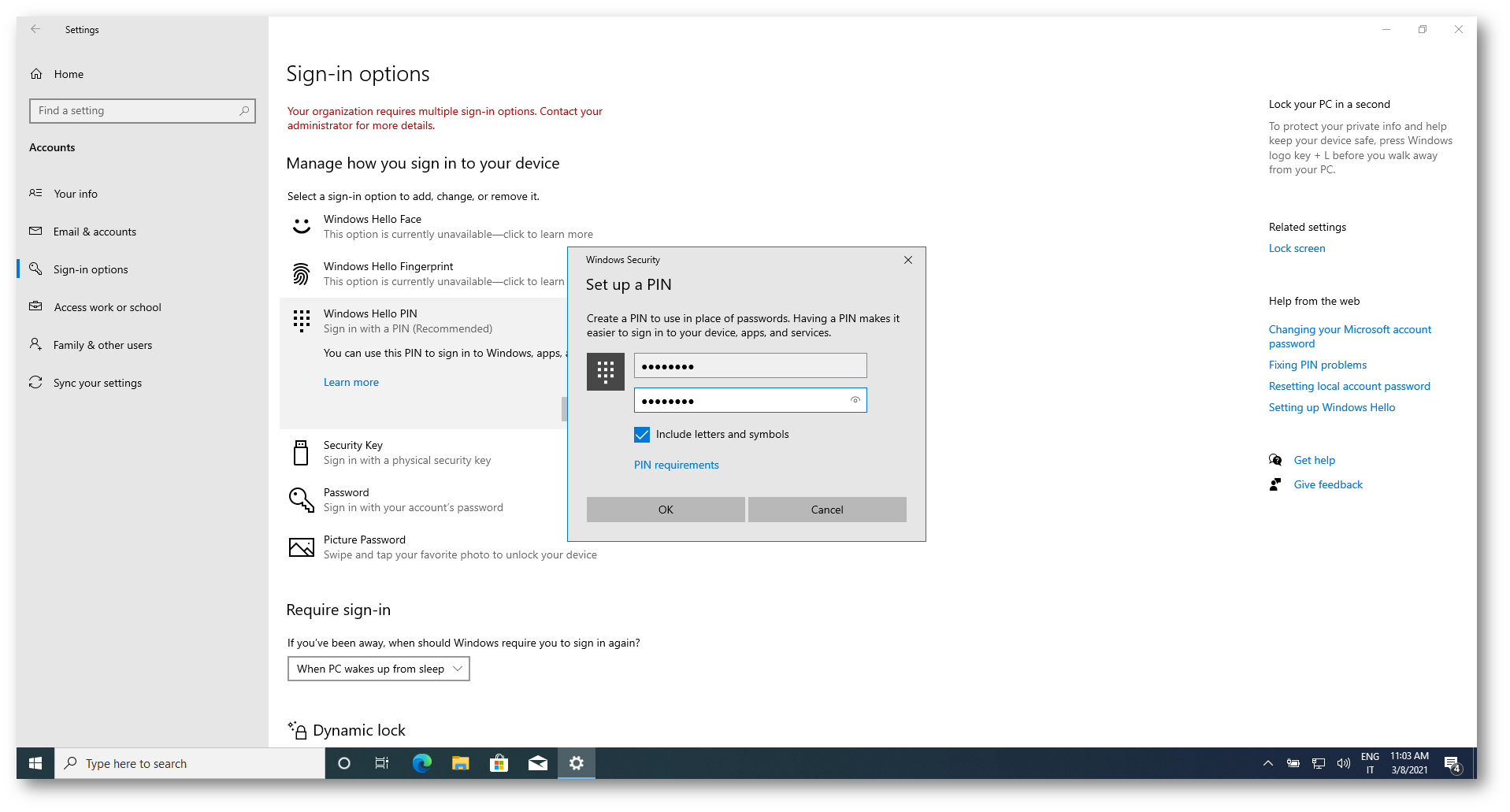The width and height of the screenshot is (1510, 812).
Task: Open Microsoft Store from taskbar
Action: [x=499, y=763]
